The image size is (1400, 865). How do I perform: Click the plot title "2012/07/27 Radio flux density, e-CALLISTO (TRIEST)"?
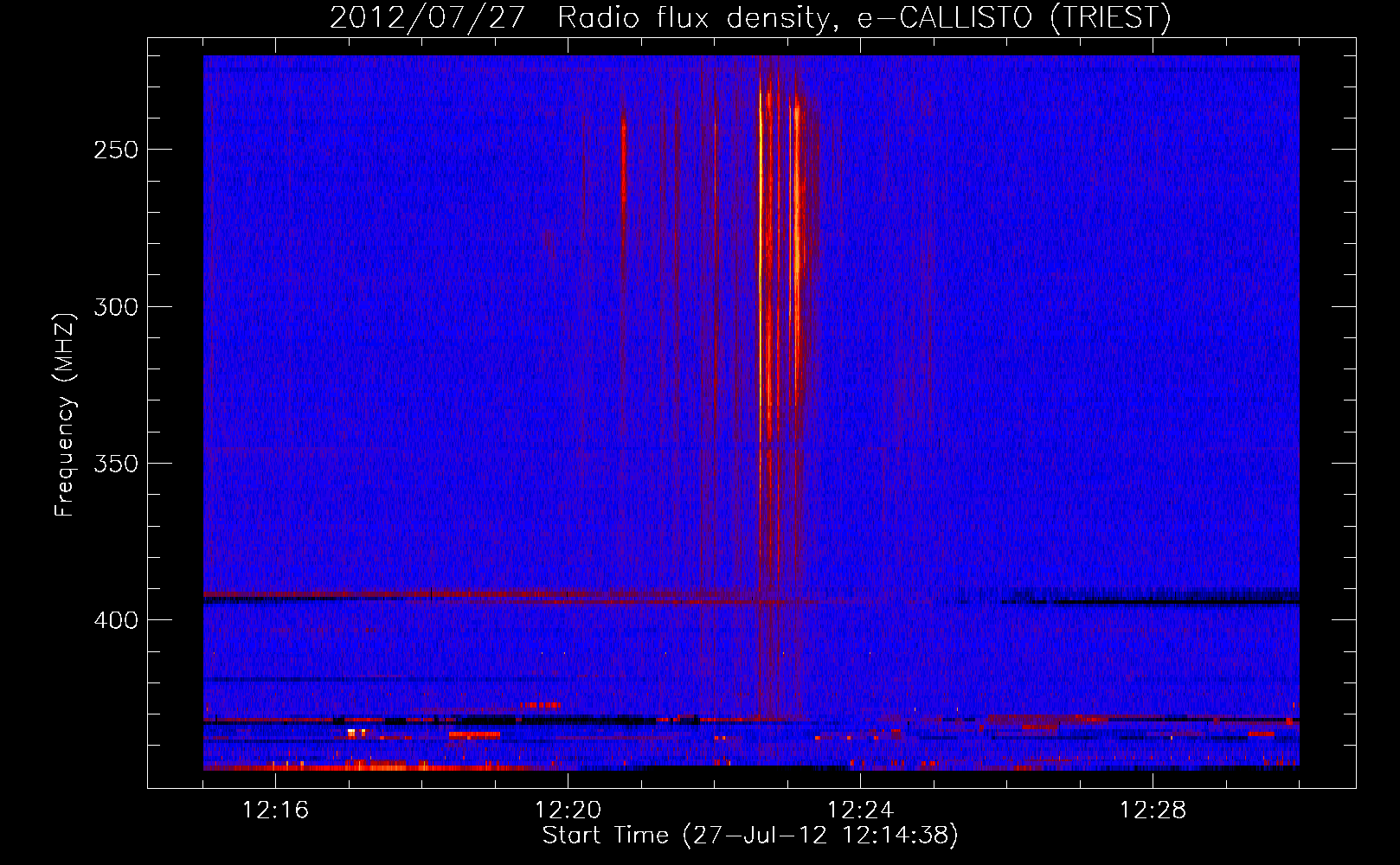750,17
